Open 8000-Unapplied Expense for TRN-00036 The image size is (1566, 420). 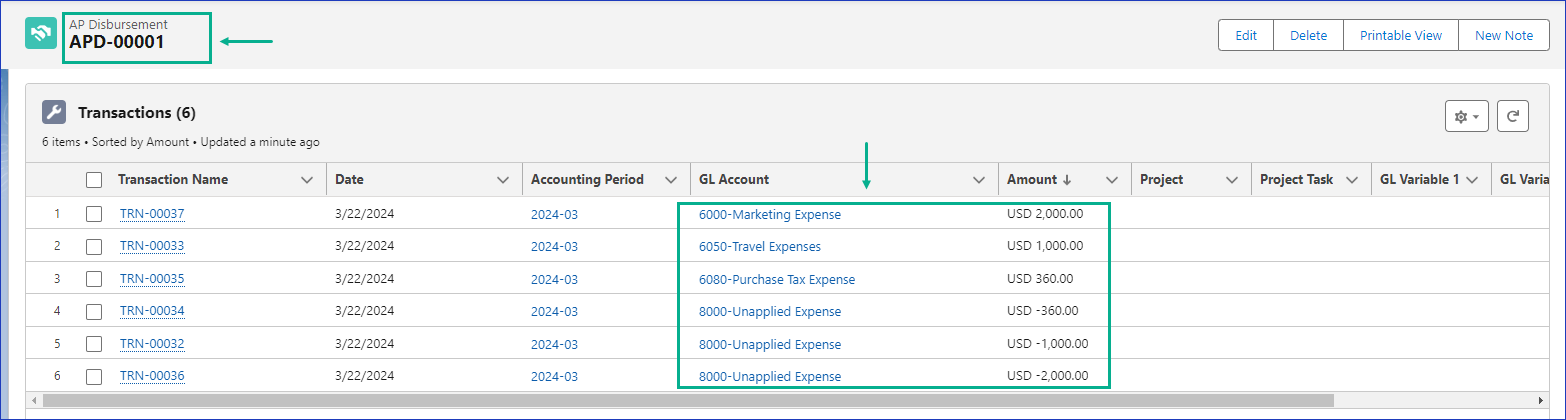click(770, 376)
